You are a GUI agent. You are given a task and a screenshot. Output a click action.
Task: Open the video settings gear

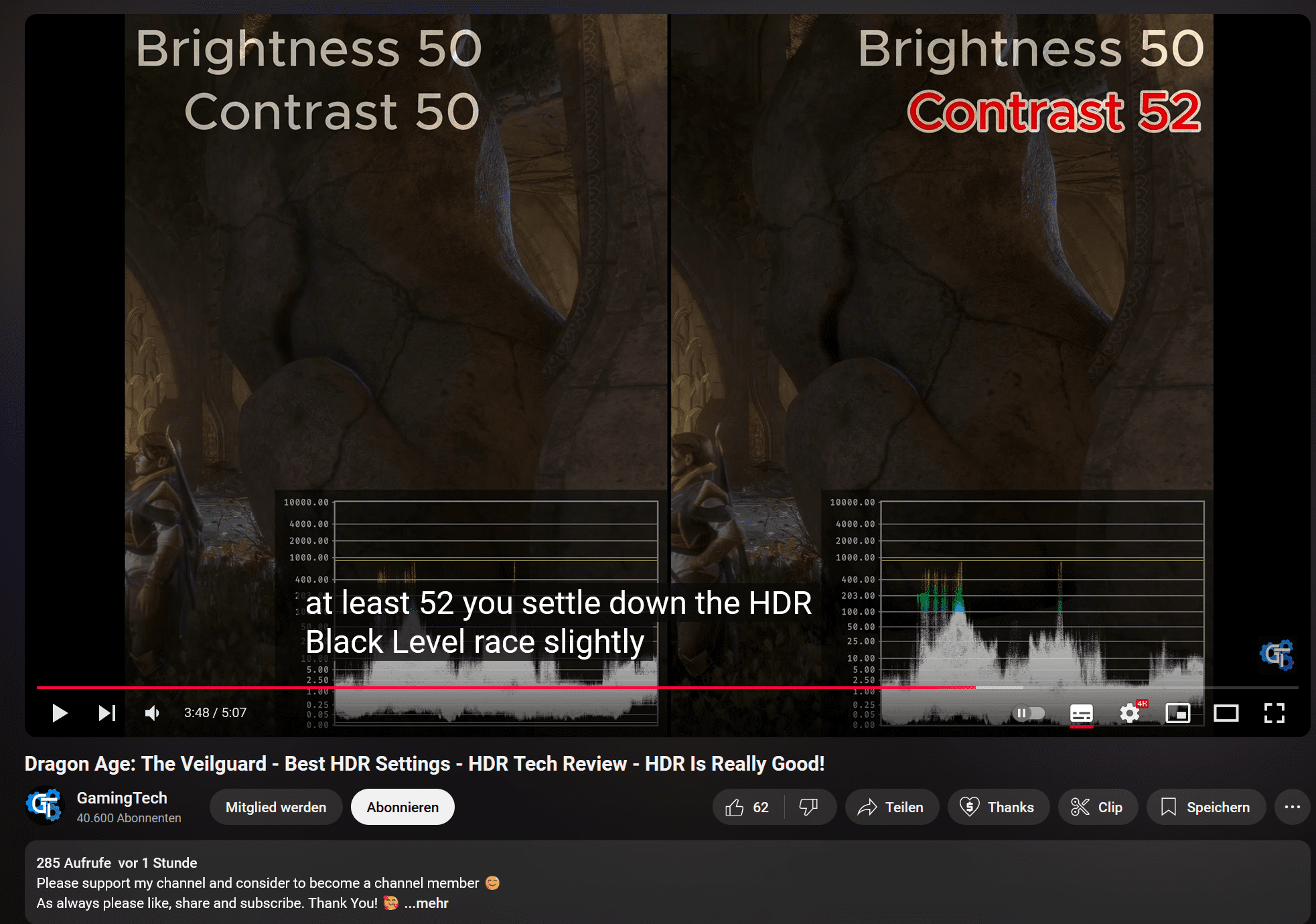(1130, 713)
